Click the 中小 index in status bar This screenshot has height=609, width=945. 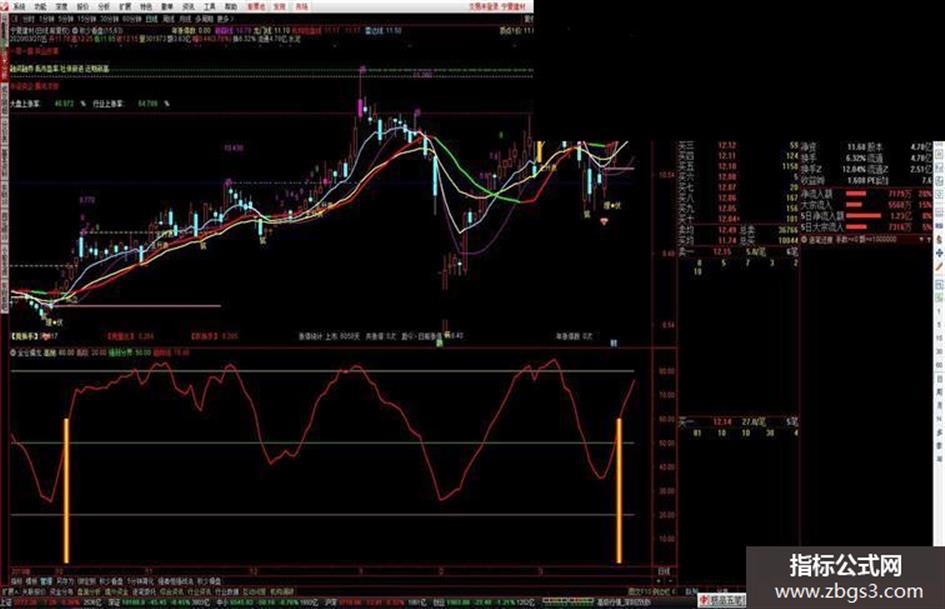tap(222, 602)
